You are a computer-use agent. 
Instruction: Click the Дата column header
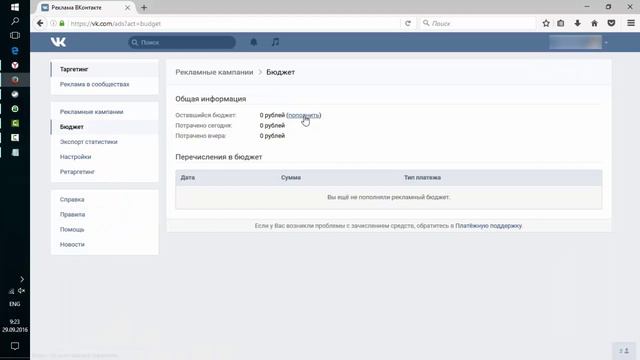tap(188, 178)
